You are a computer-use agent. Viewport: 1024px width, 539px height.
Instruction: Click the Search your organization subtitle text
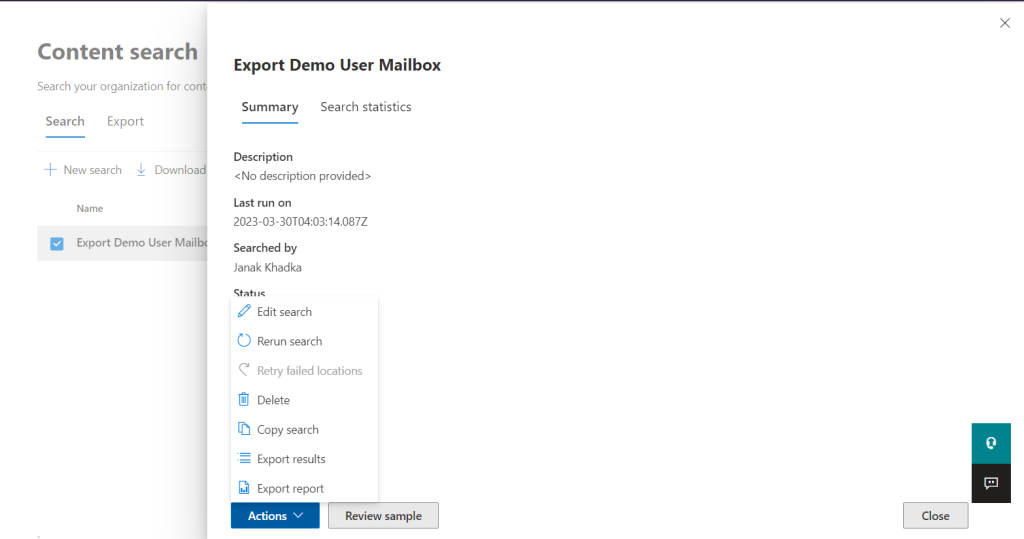click(122, 86)
